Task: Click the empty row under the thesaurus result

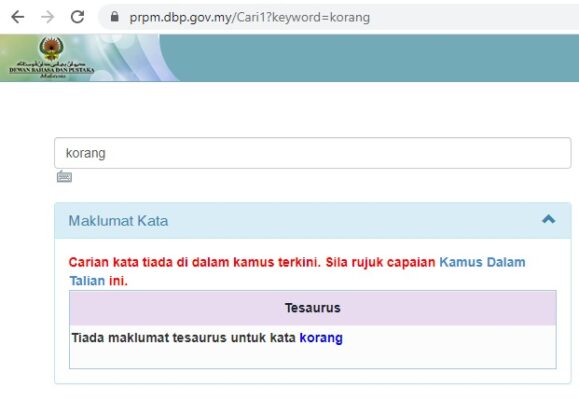Action: tap(312, 358)
